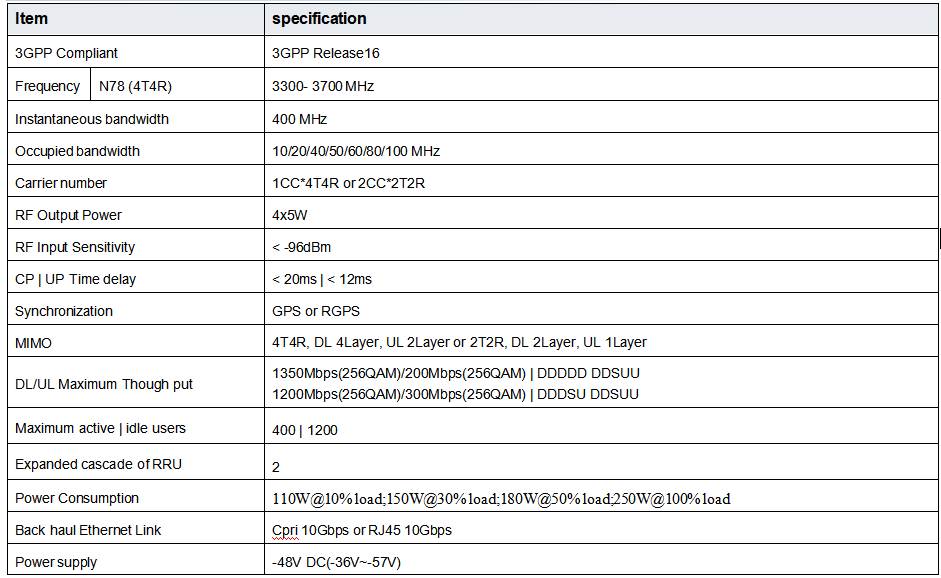
Task: Click the 'specification' header cell
Action: [x=319, y=19]
